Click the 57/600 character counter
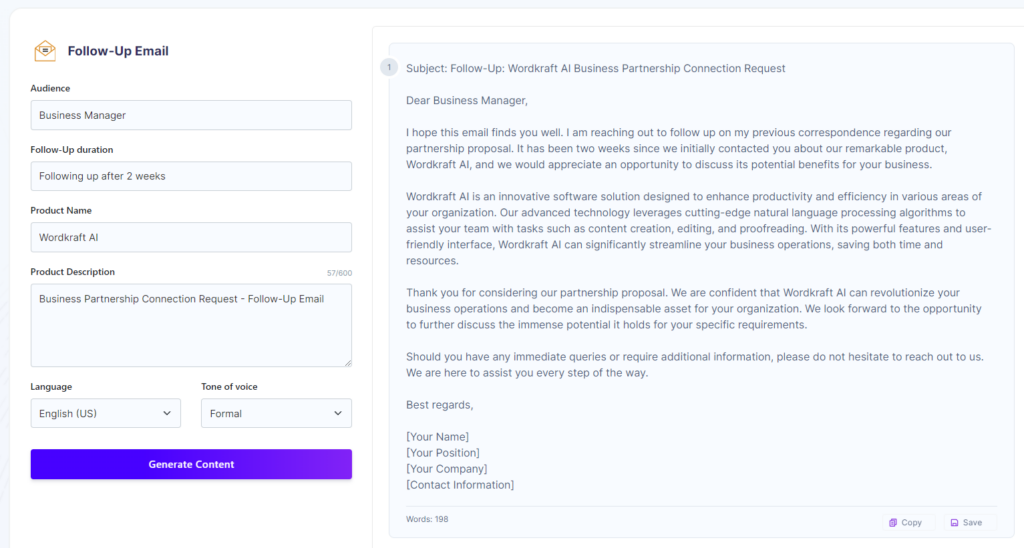 tap(340, 273)
